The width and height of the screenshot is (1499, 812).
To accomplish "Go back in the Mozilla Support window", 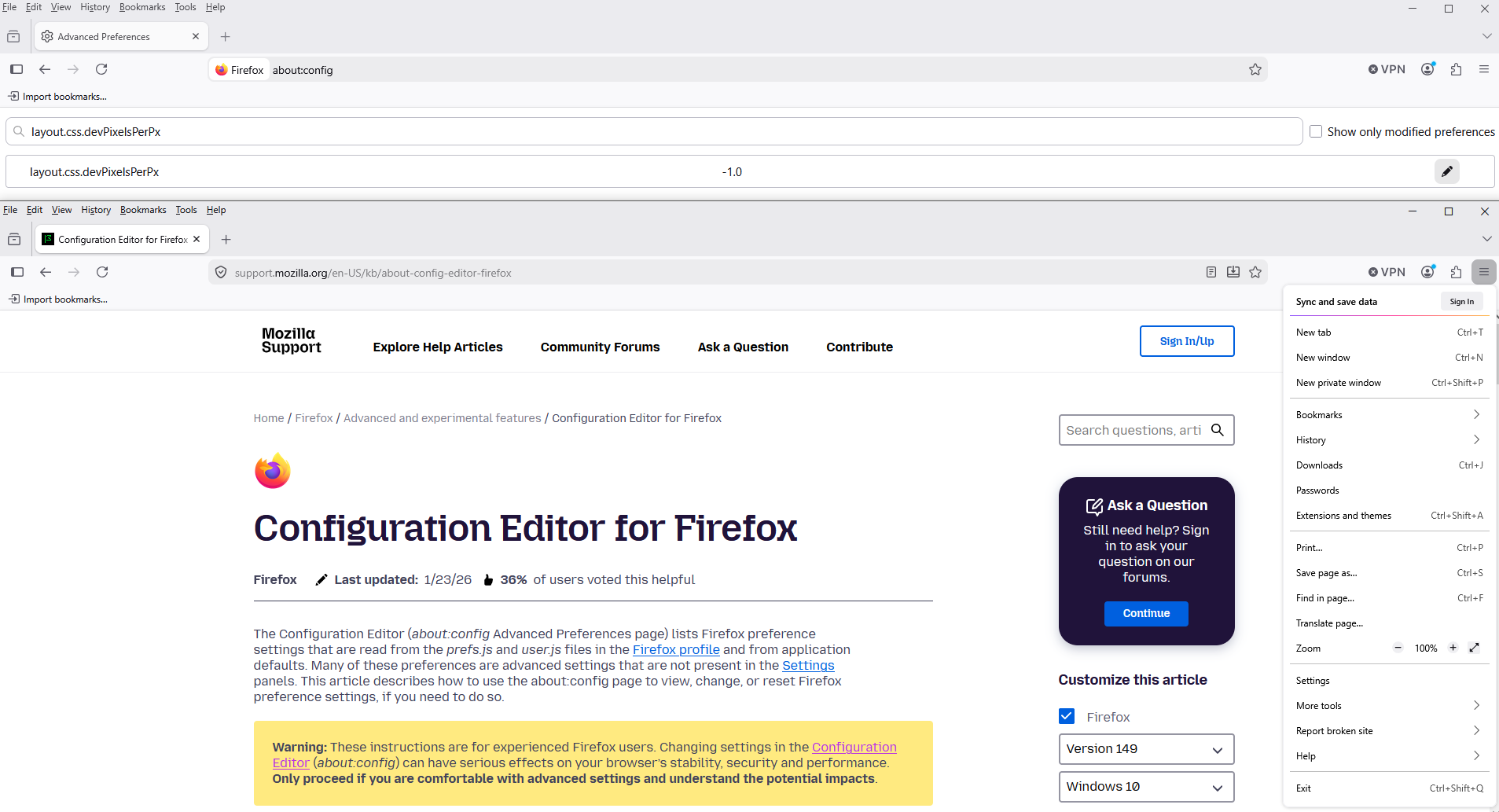I will coord(46,272).
